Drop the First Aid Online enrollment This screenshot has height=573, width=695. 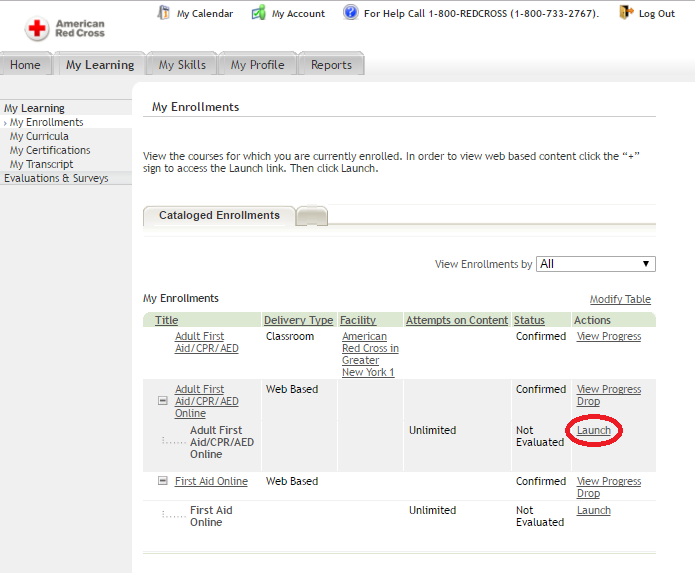coord(588,493)
